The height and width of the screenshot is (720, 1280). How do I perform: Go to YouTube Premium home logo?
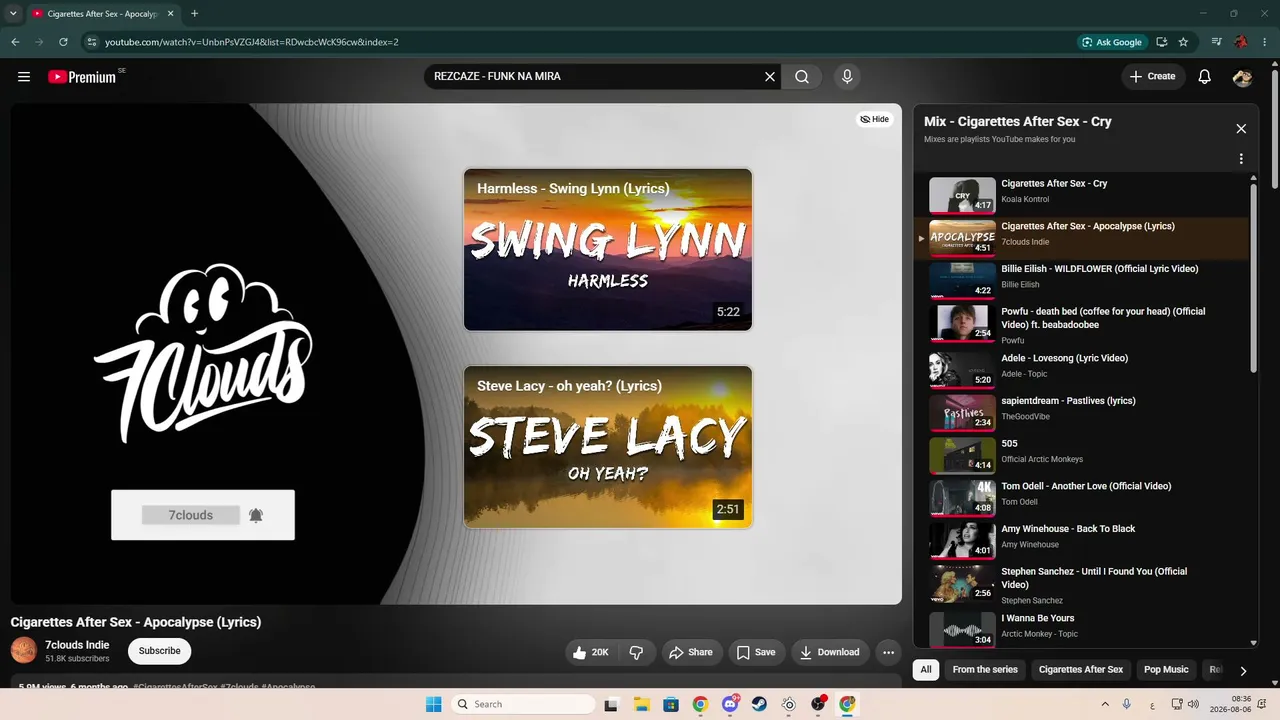point(83,77)
